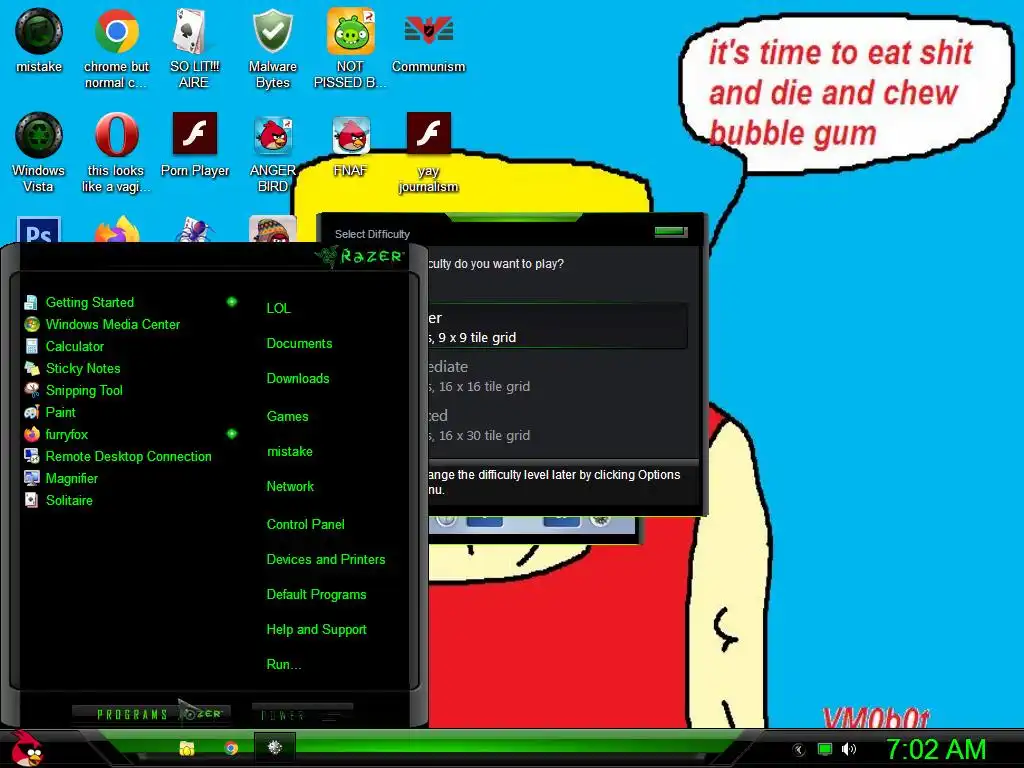Click the PROGRAMS button in start menu
1024x768 pixels.
point(152,714)
